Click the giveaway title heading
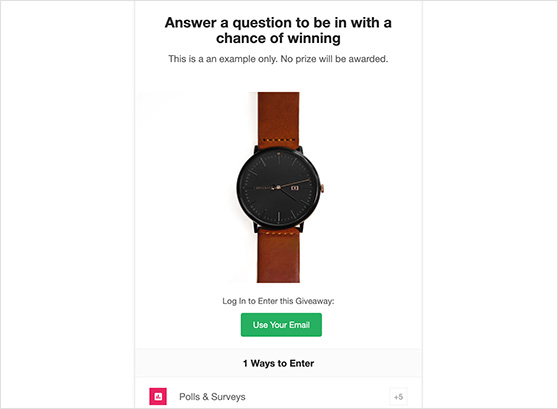Image resolution: width=558 pixels, height=409 pixels. pyautogui.click(x=278, y=30)
